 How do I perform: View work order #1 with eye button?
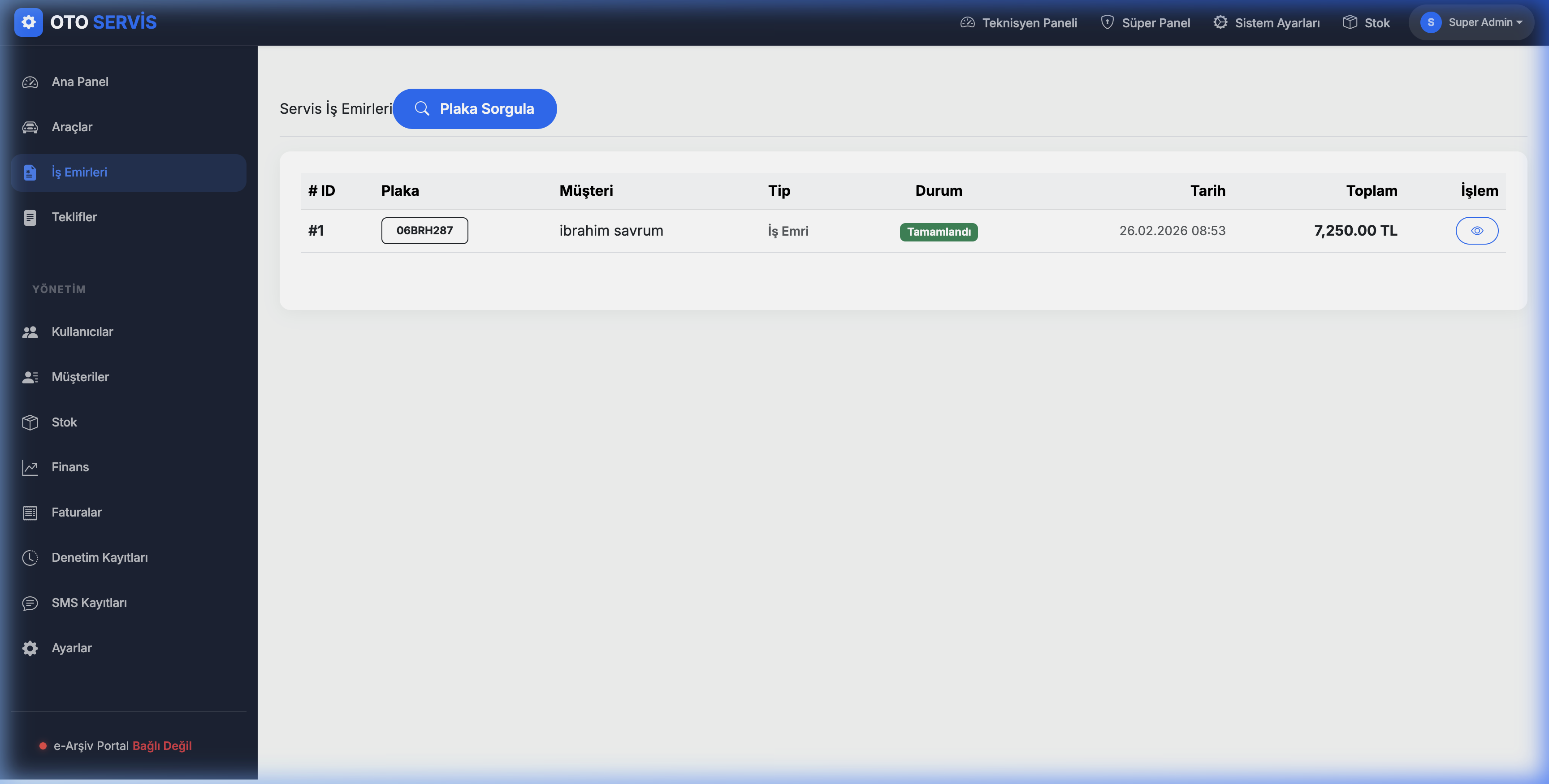tap(1476, 231)
